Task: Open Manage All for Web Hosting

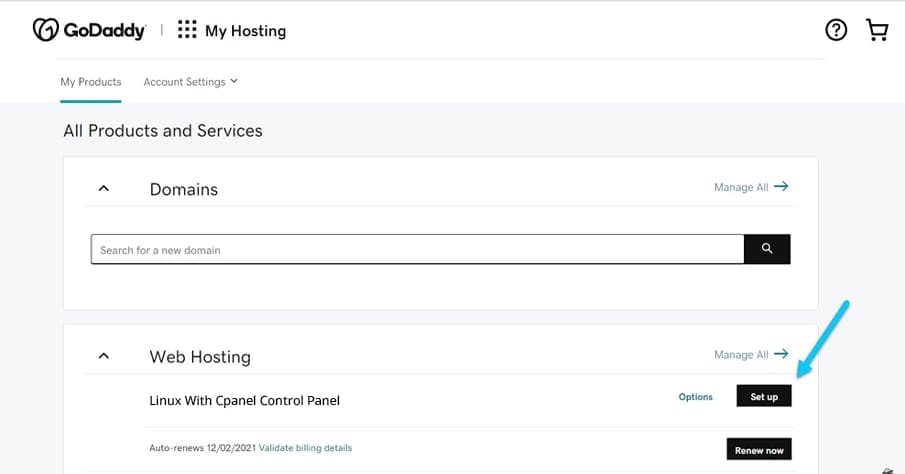Action: [741, 355]
